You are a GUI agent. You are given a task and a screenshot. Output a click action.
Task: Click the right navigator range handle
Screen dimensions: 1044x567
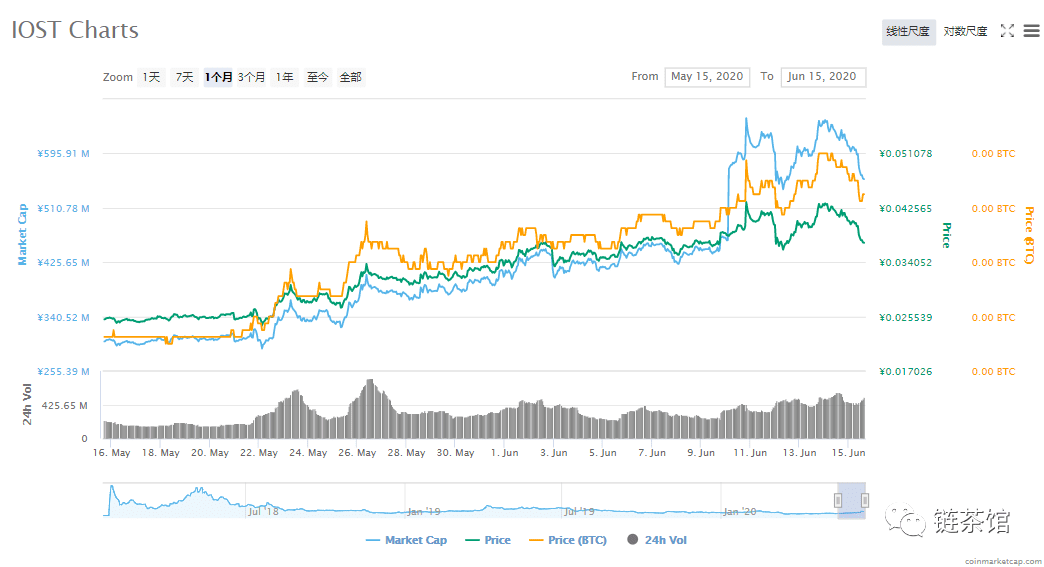[x=864, y=500]
